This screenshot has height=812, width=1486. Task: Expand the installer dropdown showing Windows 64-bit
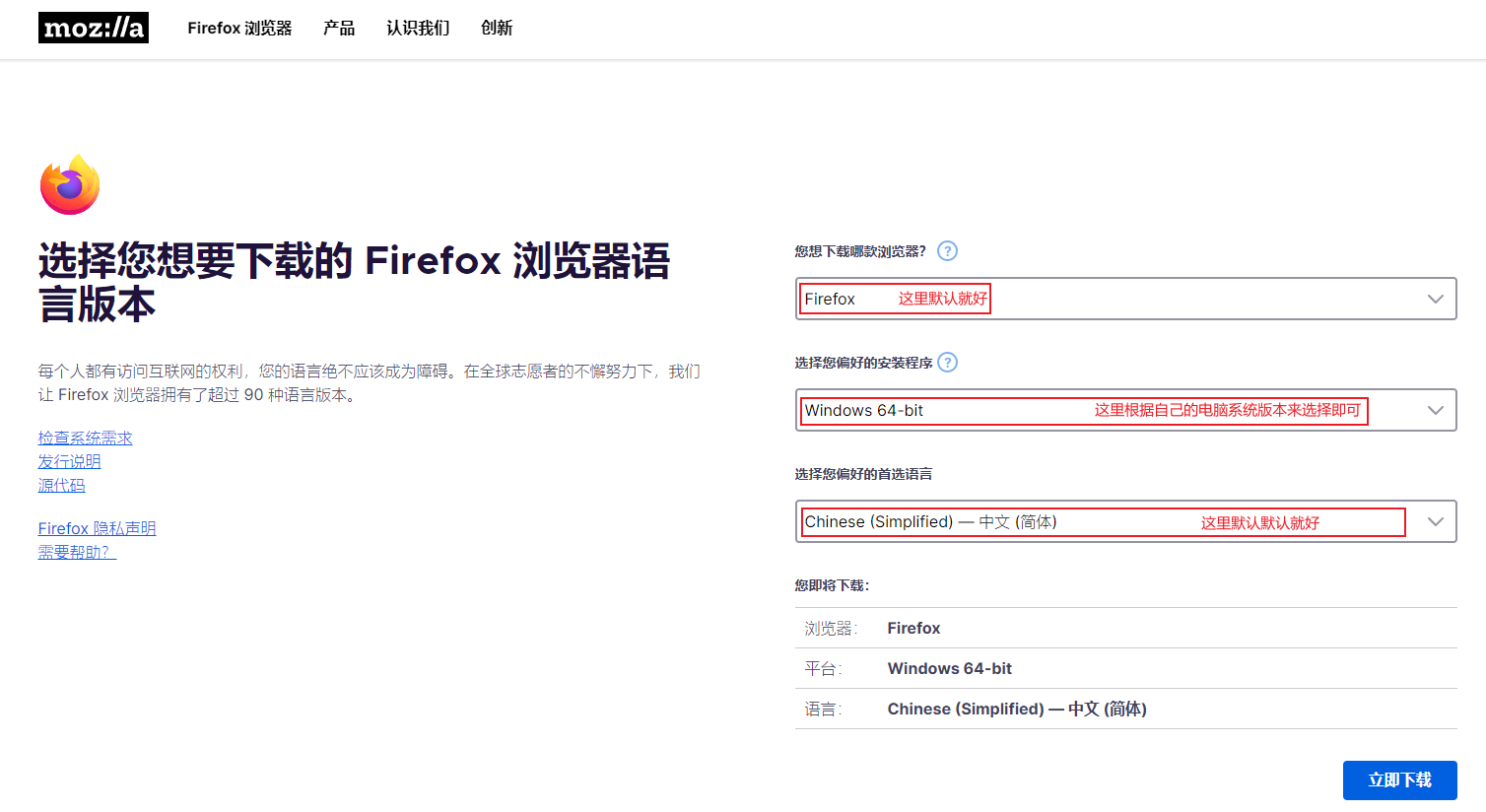pos(1125,410)
